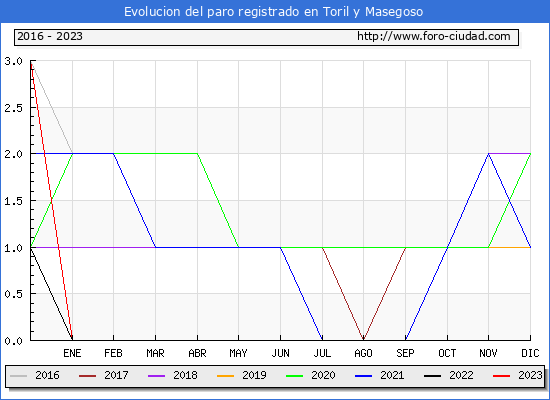Click the green 2020 line's ABR point at 2.0

point(197,154)
